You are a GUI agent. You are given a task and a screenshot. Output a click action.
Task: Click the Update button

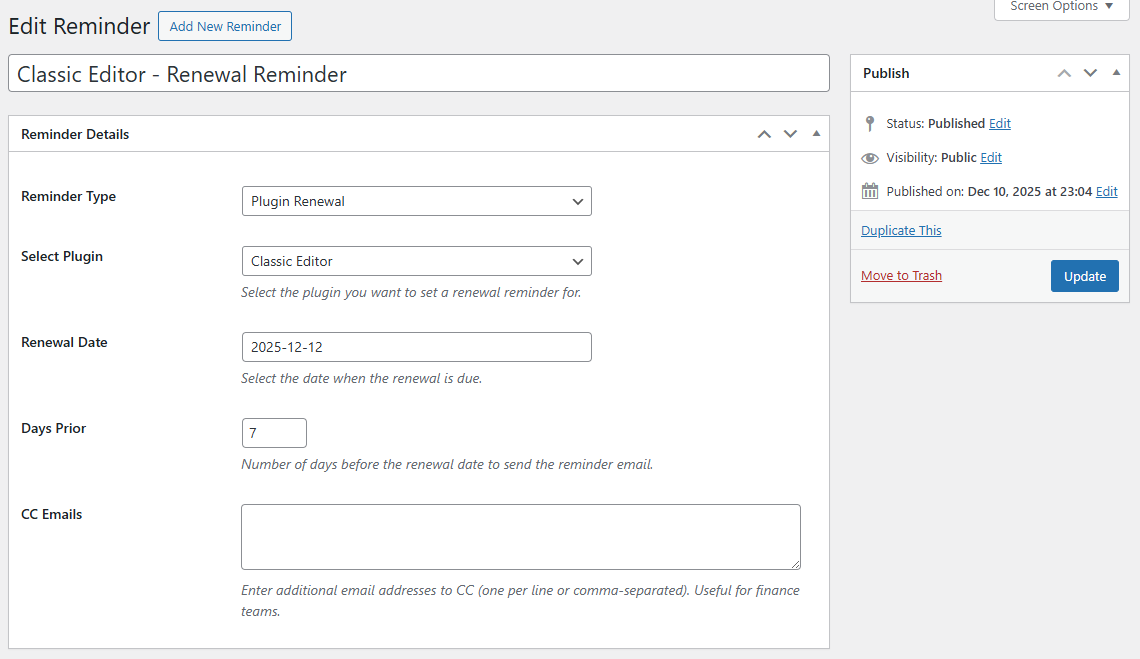[x=1085, y=276]
